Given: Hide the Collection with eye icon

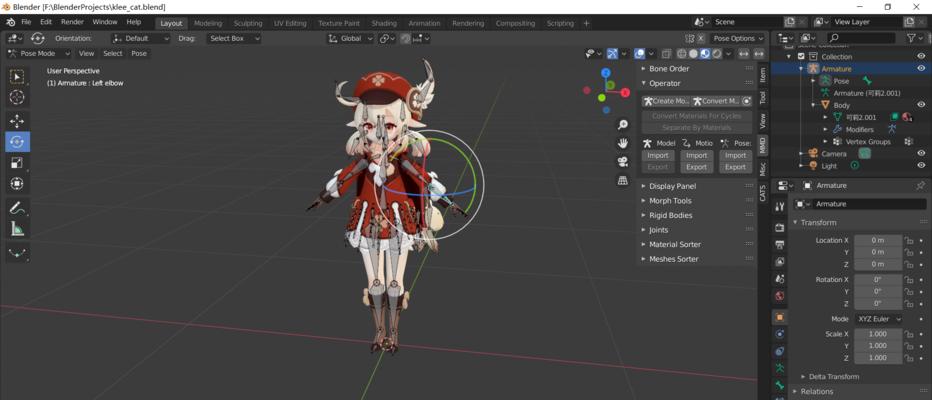Looking at the screenshot, I should coord(921,56).
